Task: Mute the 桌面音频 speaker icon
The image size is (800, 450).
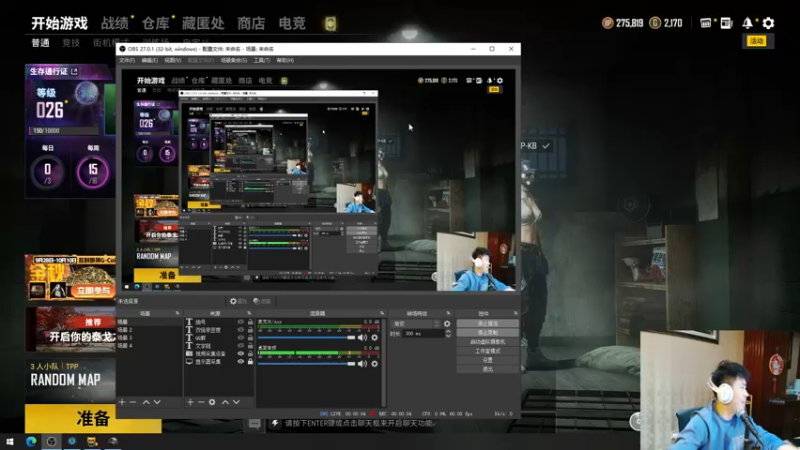Action: coord(362,364)
